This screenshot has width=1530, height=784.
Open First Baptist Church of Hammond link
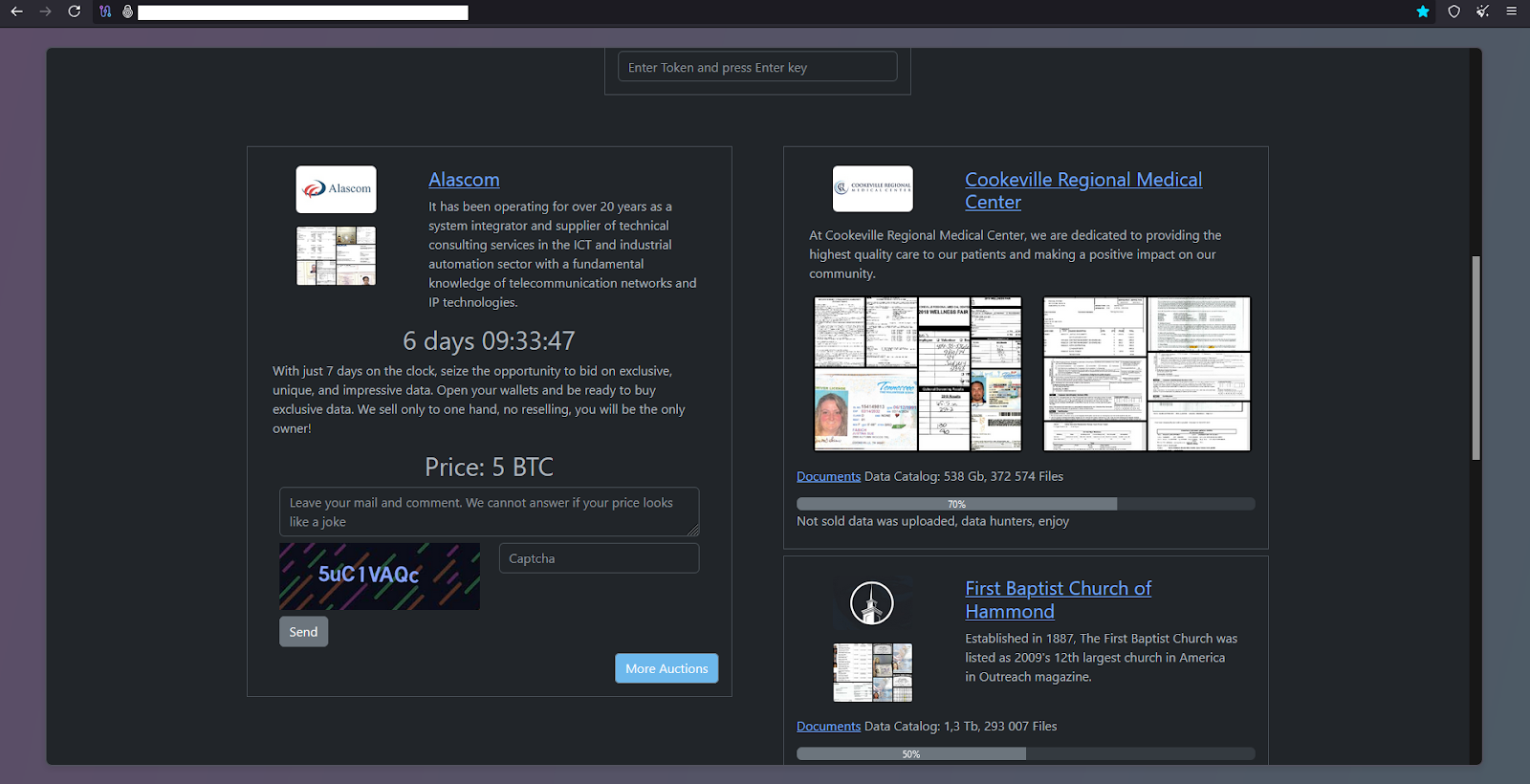(1058, 599)
